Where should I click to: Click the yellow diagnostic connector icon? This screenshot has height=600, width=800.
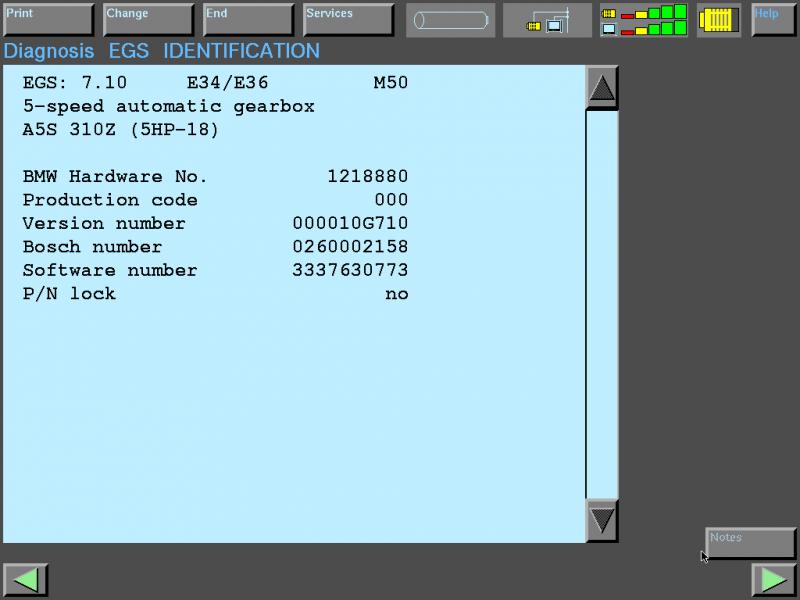point(718,20)
